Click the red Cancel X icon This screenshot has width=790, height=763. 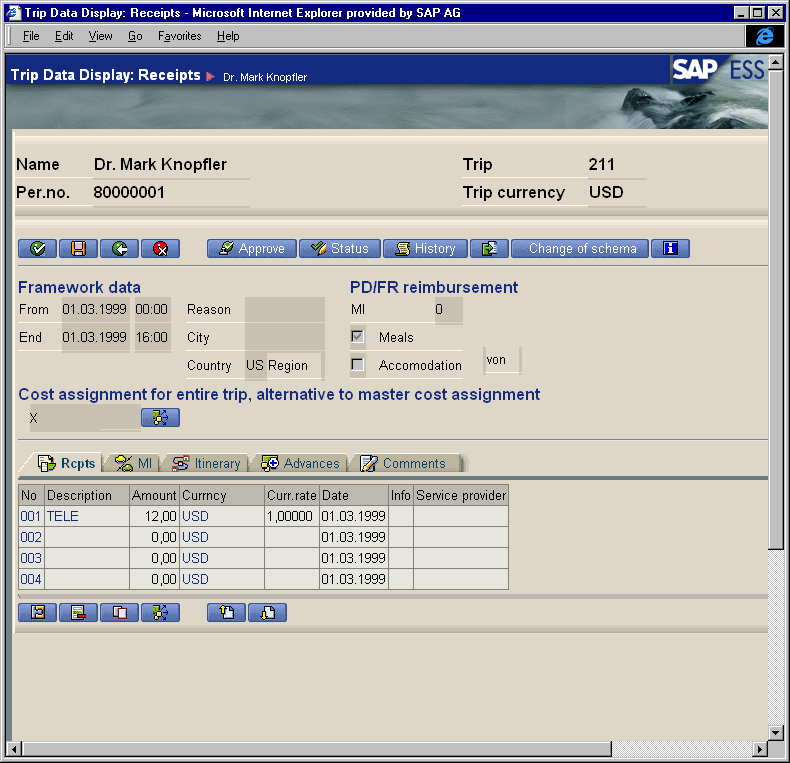[160, 249]
